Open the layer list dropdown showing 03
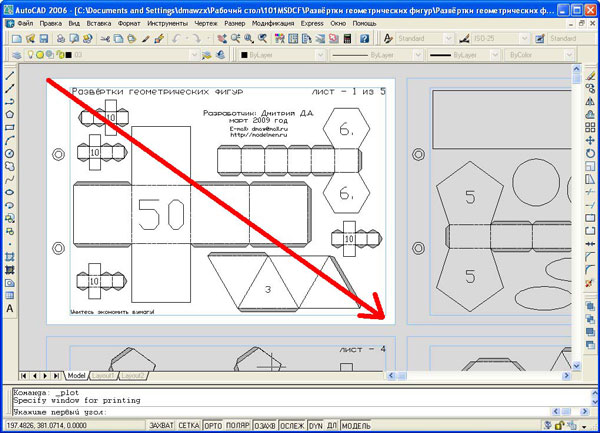This screenshot has height=433, width=600. 194,55
